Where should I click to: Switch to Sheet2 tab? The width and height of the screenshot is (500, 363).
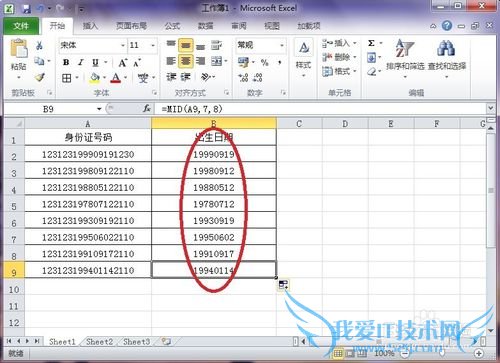pos(100,342)
